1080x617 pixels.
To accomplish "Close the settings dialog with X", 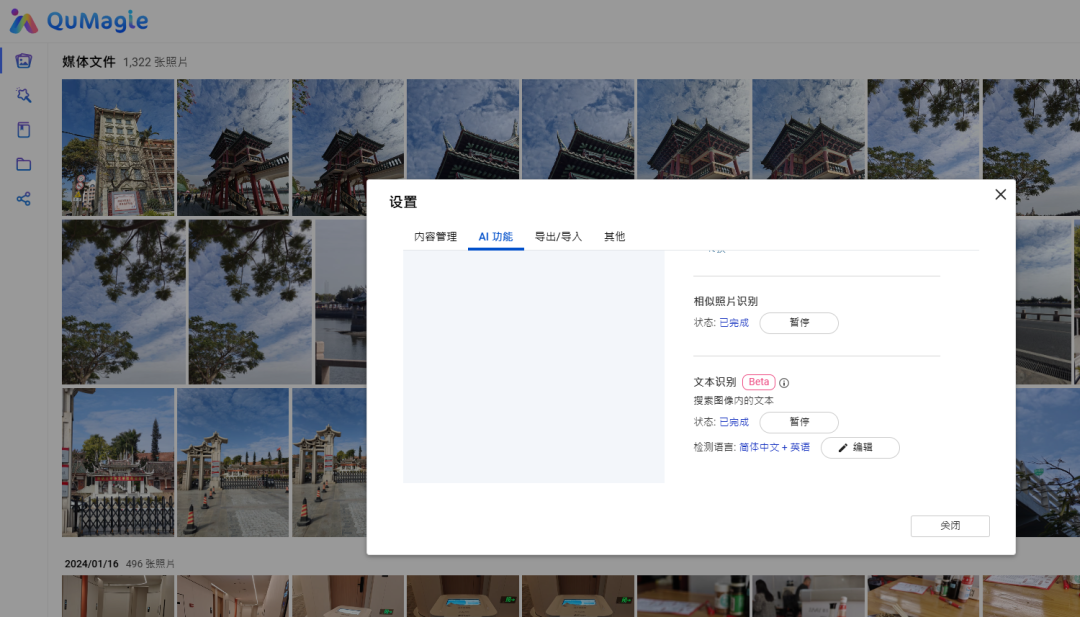I will point(1000,194).
